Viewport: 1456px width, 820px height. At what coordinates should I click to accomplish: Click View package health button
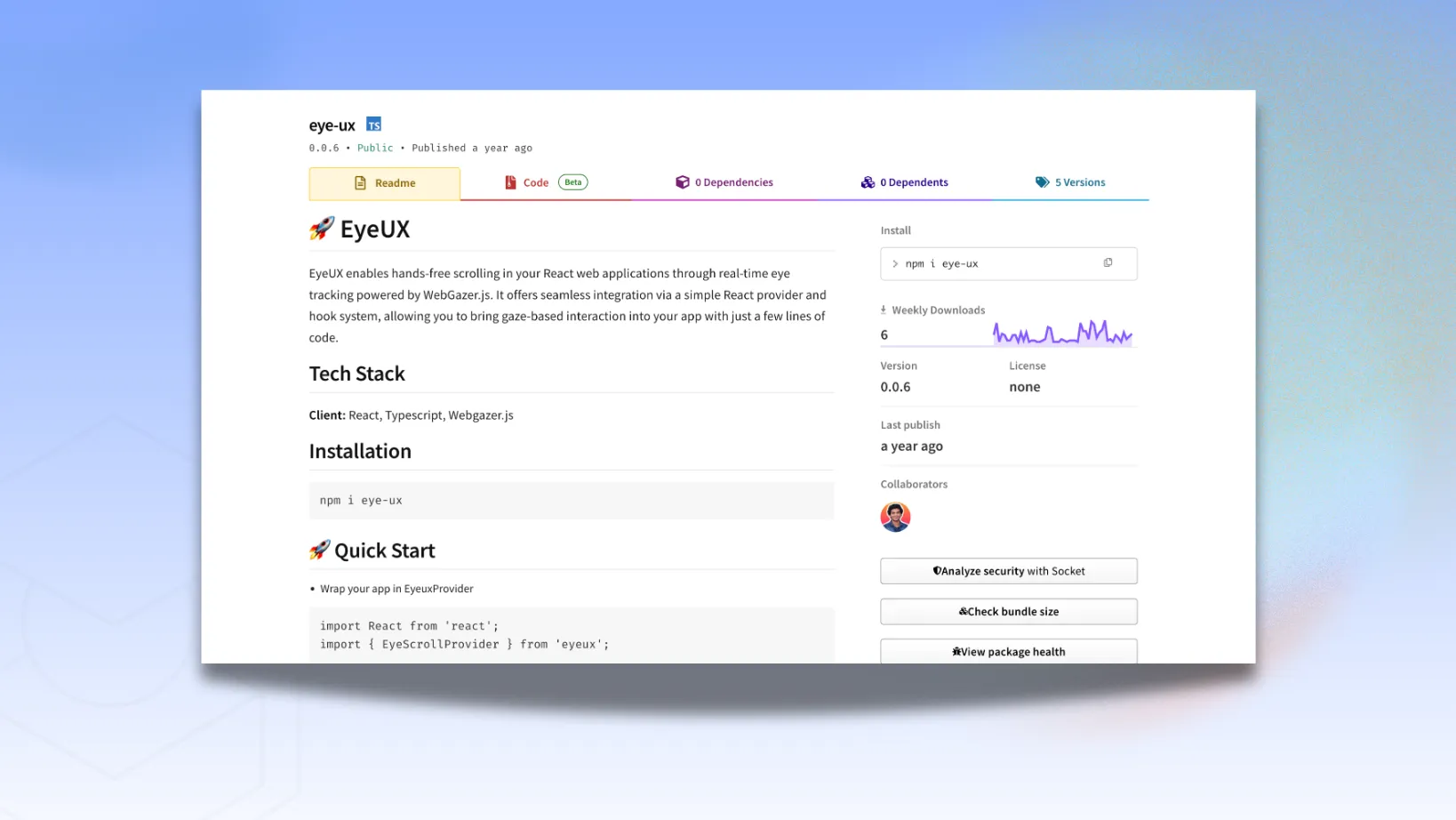[x=1008, y=651]
